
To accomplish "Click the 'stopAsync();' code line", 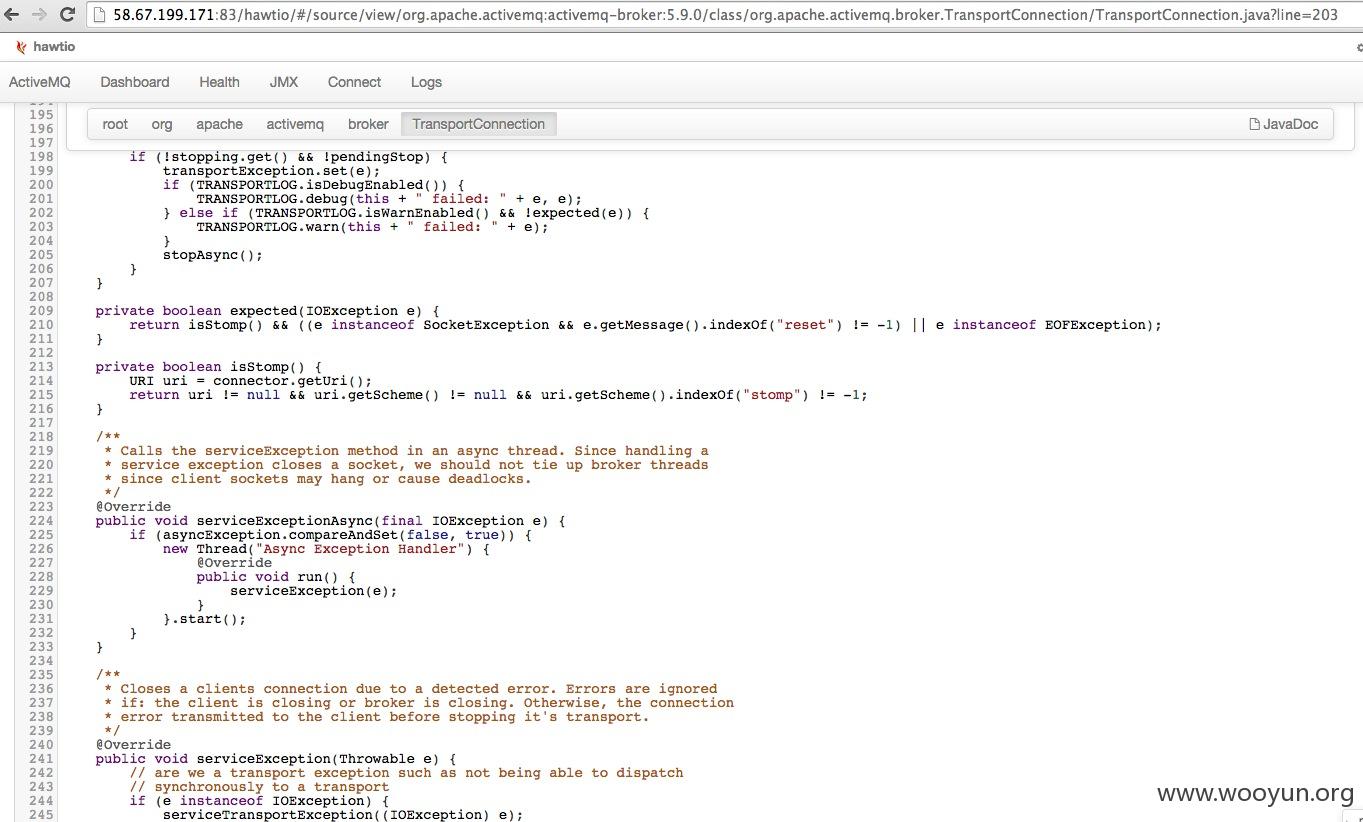I will [x=213, y=254].
